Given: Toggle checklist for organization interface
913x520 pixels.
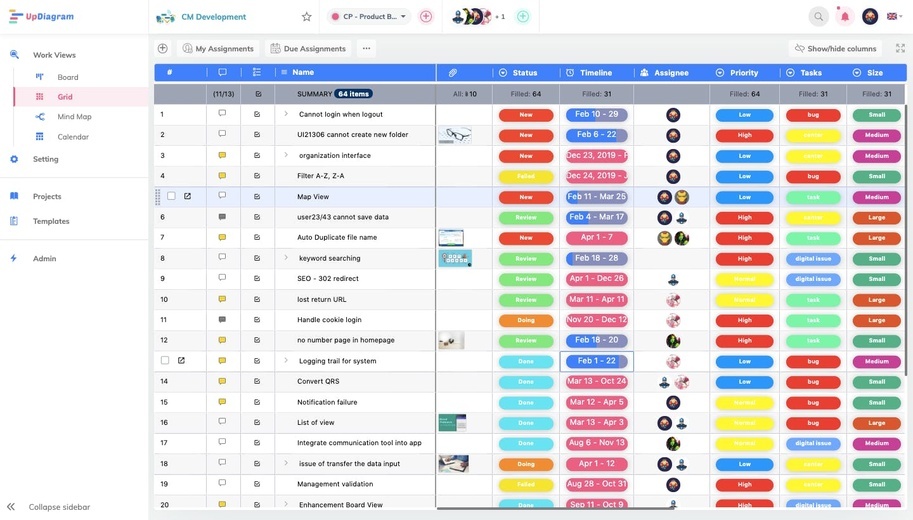Looking at the screenshot, I should tap(257, 155).
